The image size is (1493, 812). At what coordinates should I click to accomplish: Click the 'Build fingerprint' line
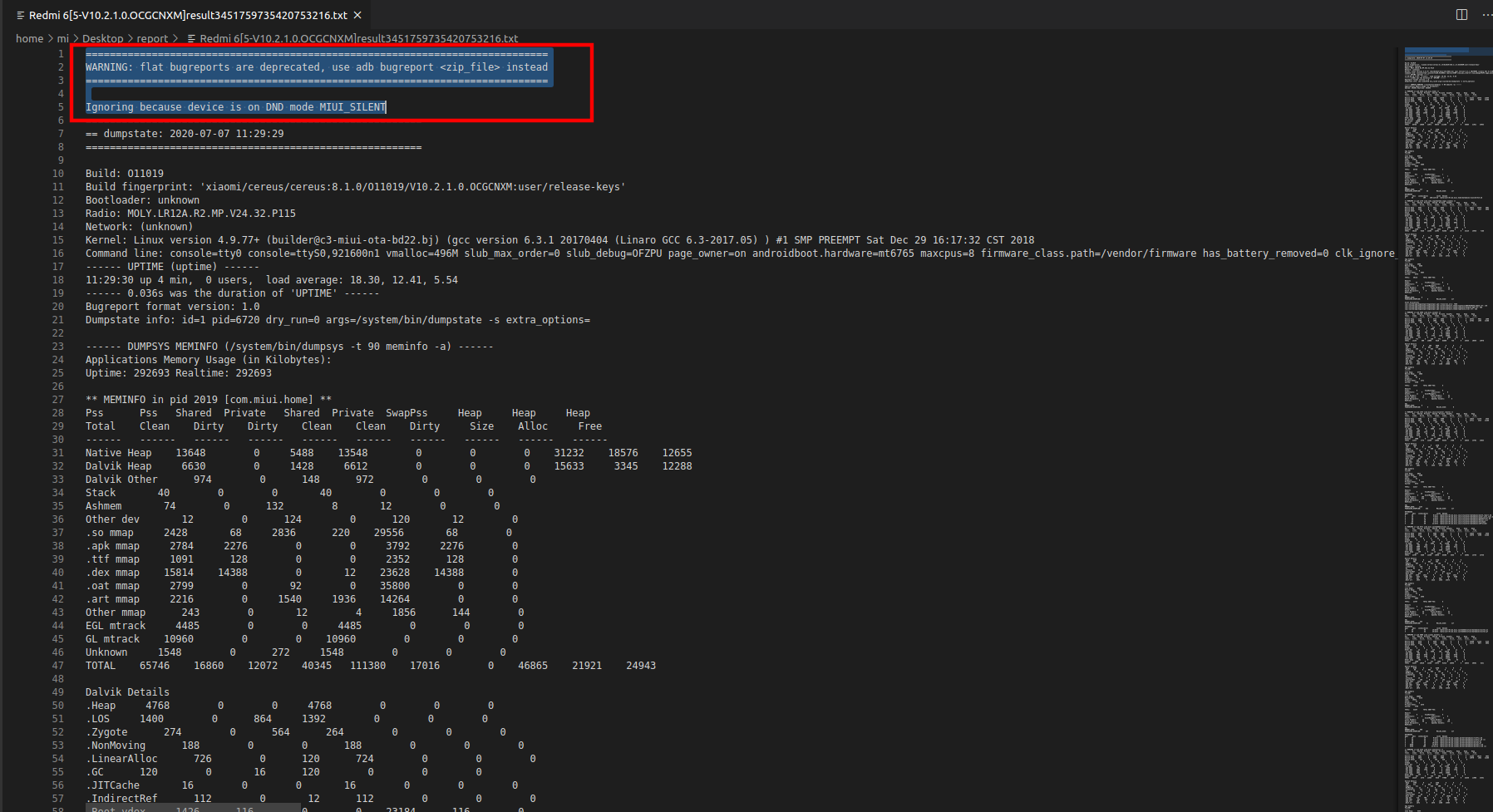[x=355, y=187]
